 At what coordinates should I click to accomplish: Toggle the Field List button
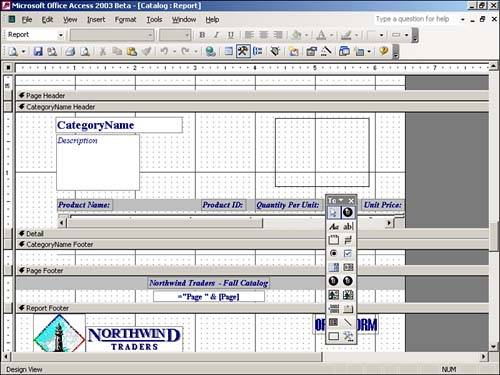(x=228, y=51)
